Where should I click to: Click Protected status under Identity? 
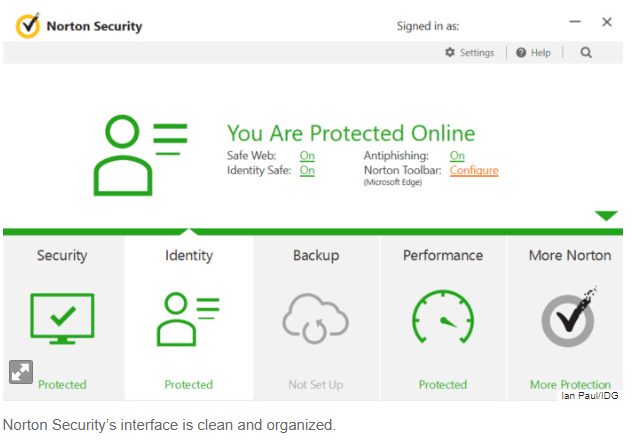click(188, 385)
